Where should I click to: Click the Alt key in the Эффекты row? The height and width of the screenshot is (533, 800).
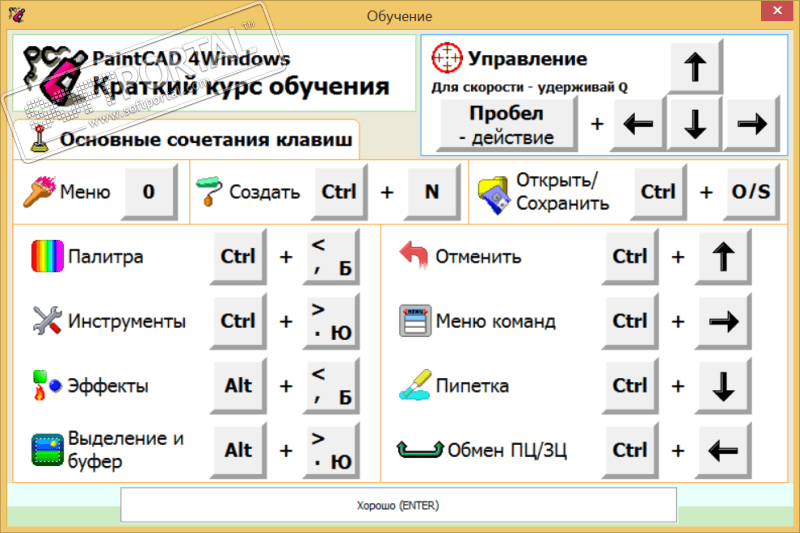click(x=238, y=386)
